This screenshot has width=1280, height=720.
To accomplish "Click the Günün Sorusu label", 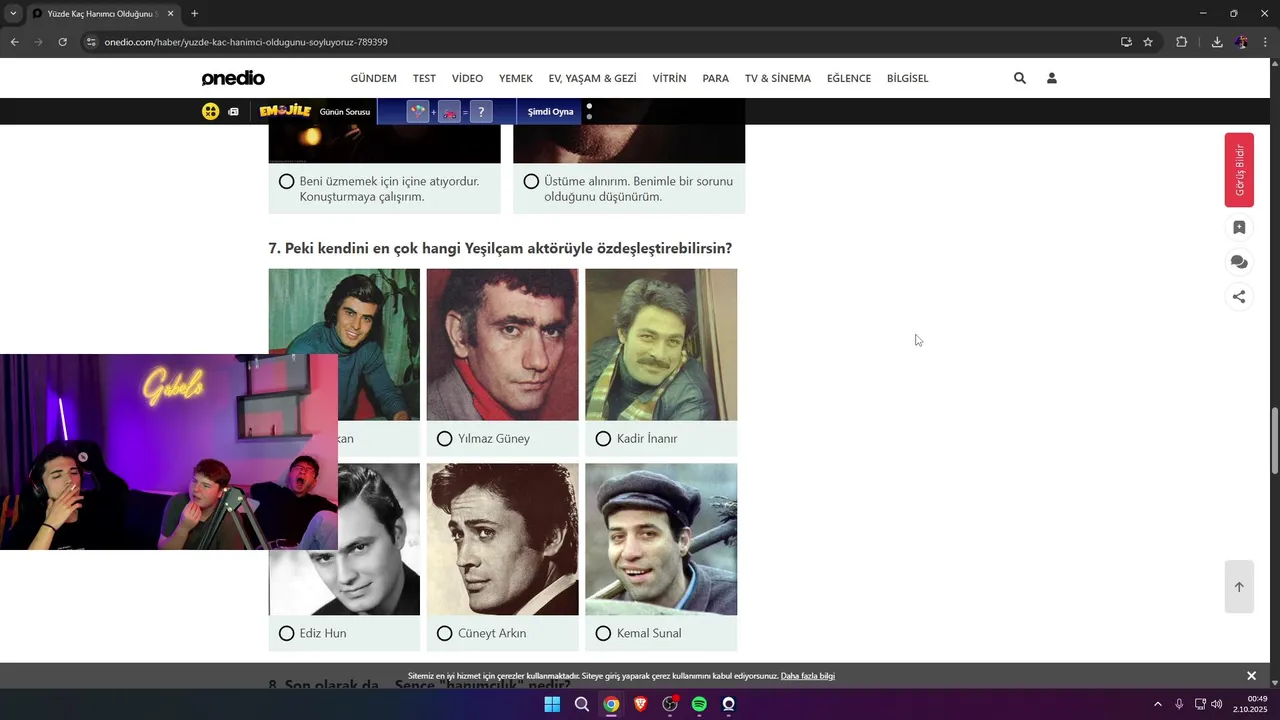I will [x=345, y=112].
